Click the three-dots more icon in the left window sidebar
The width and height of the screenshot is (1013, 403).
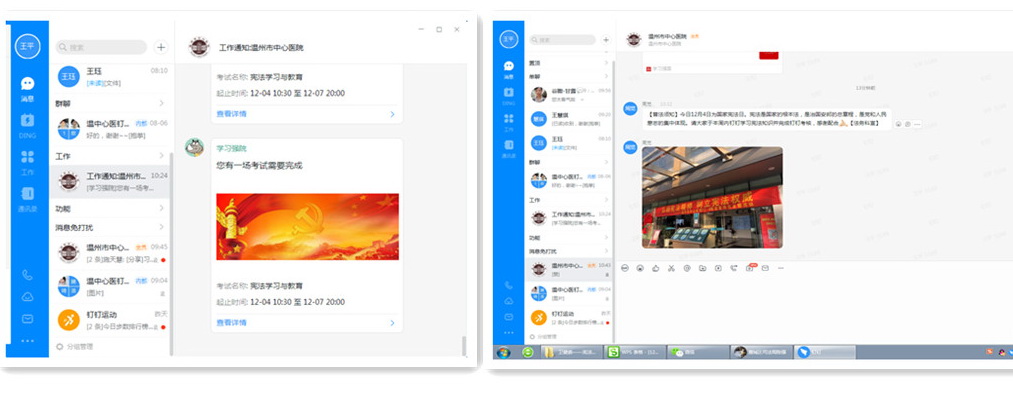point(27,340)
